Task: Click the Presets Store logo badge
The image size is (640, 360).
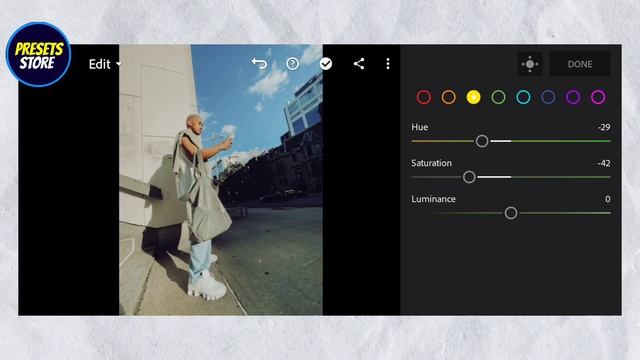Action: coord(38,55)
